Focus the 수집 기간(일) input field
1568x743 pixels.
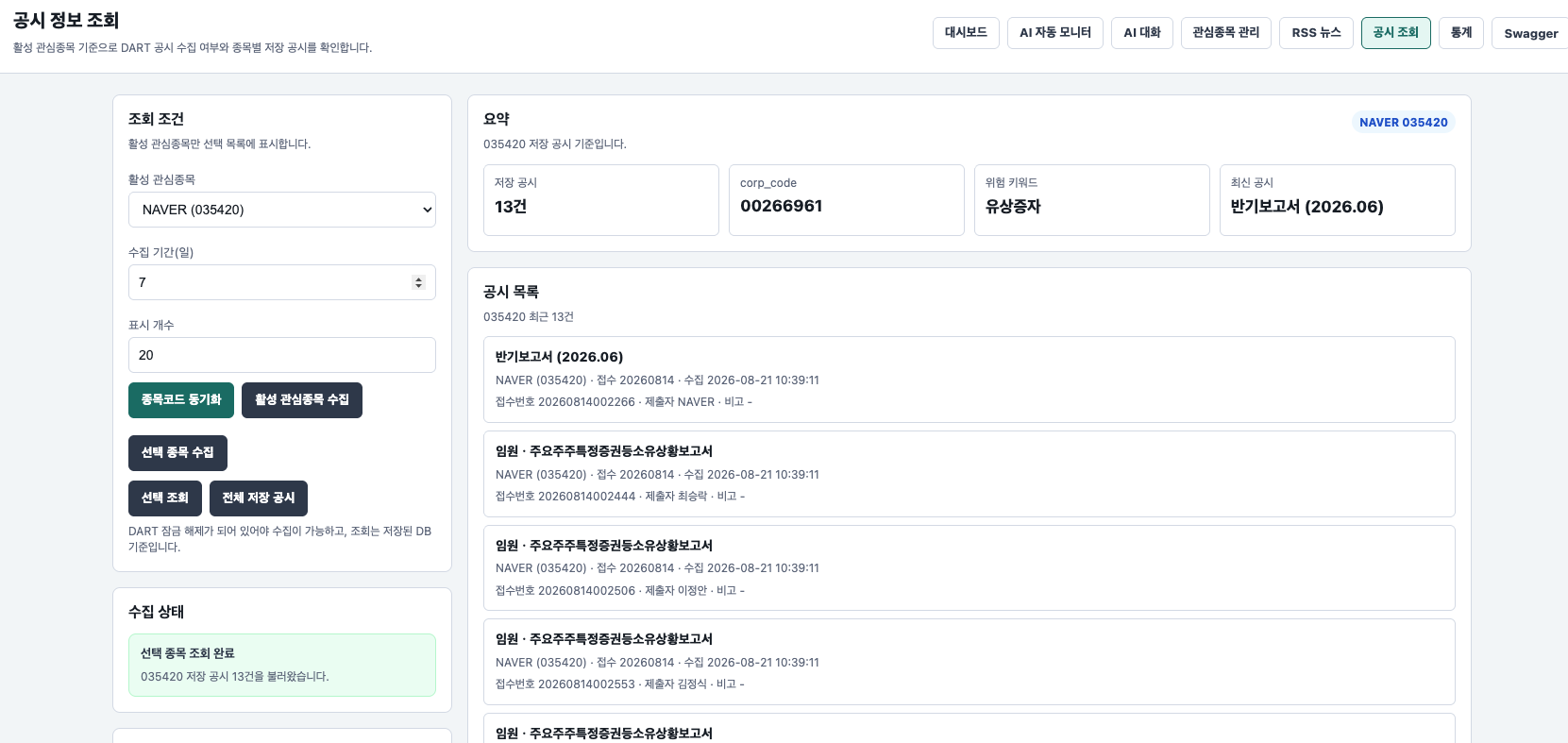282,282
